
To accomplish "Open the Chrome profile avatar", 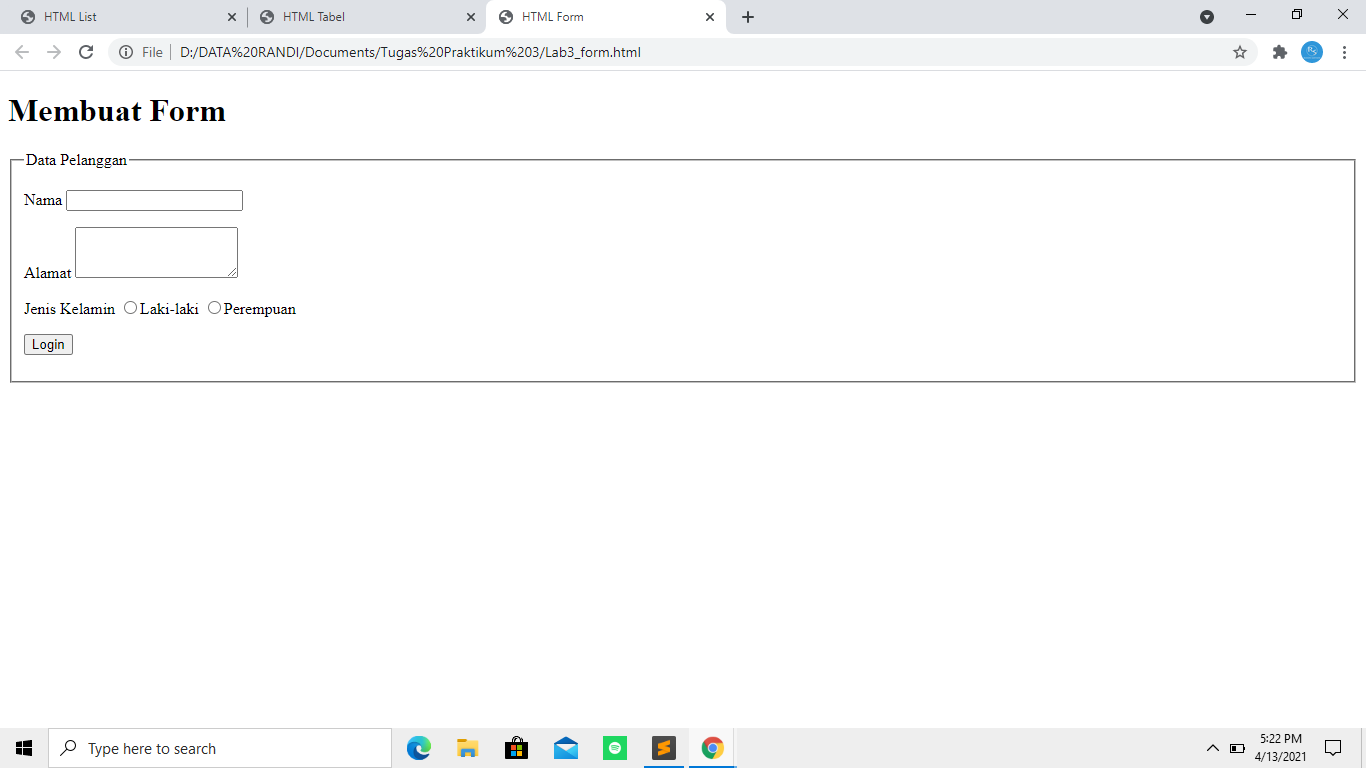I will [1312, 51].
